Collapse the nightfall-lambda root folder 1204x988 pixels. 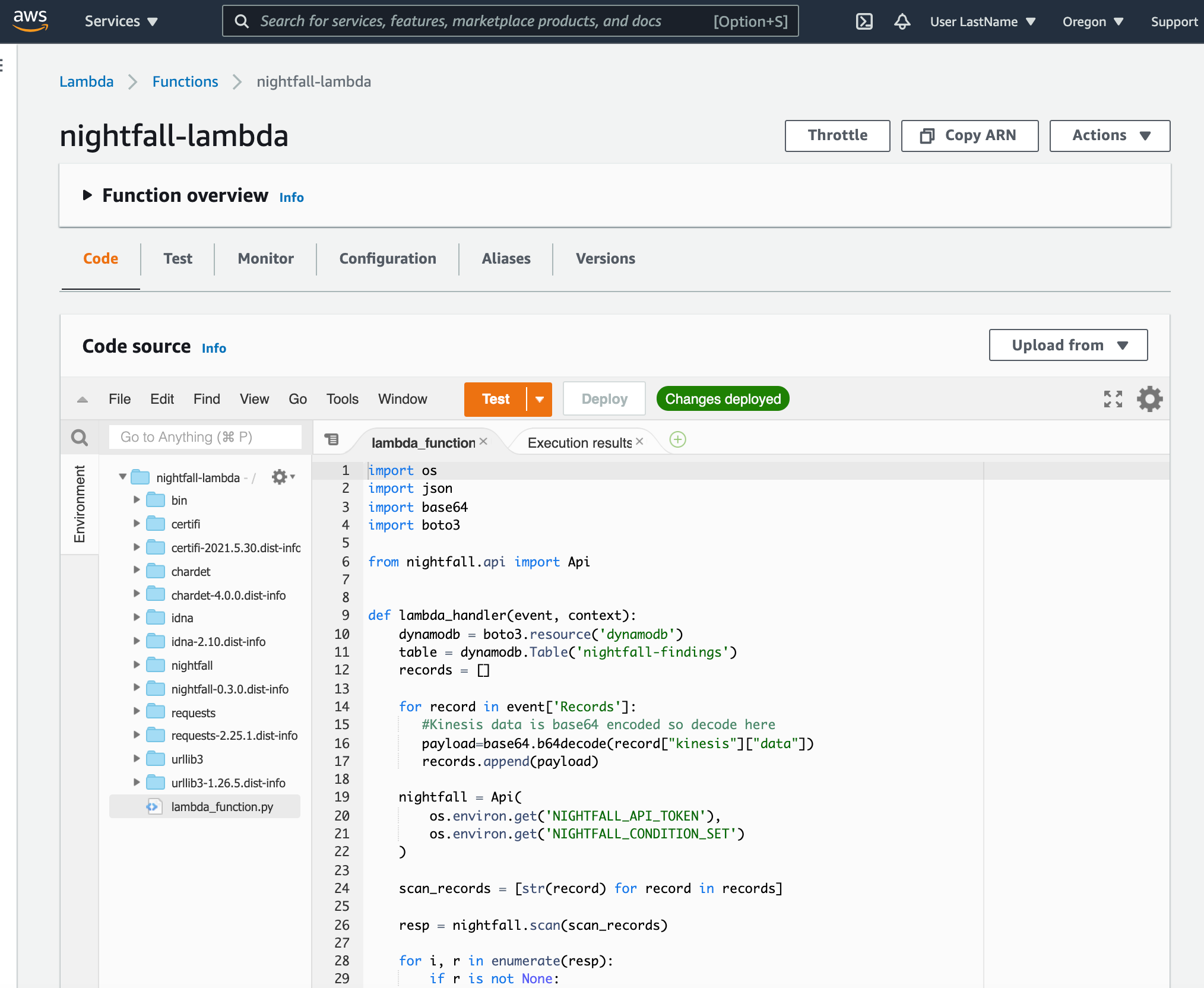(x=122, y=477)
